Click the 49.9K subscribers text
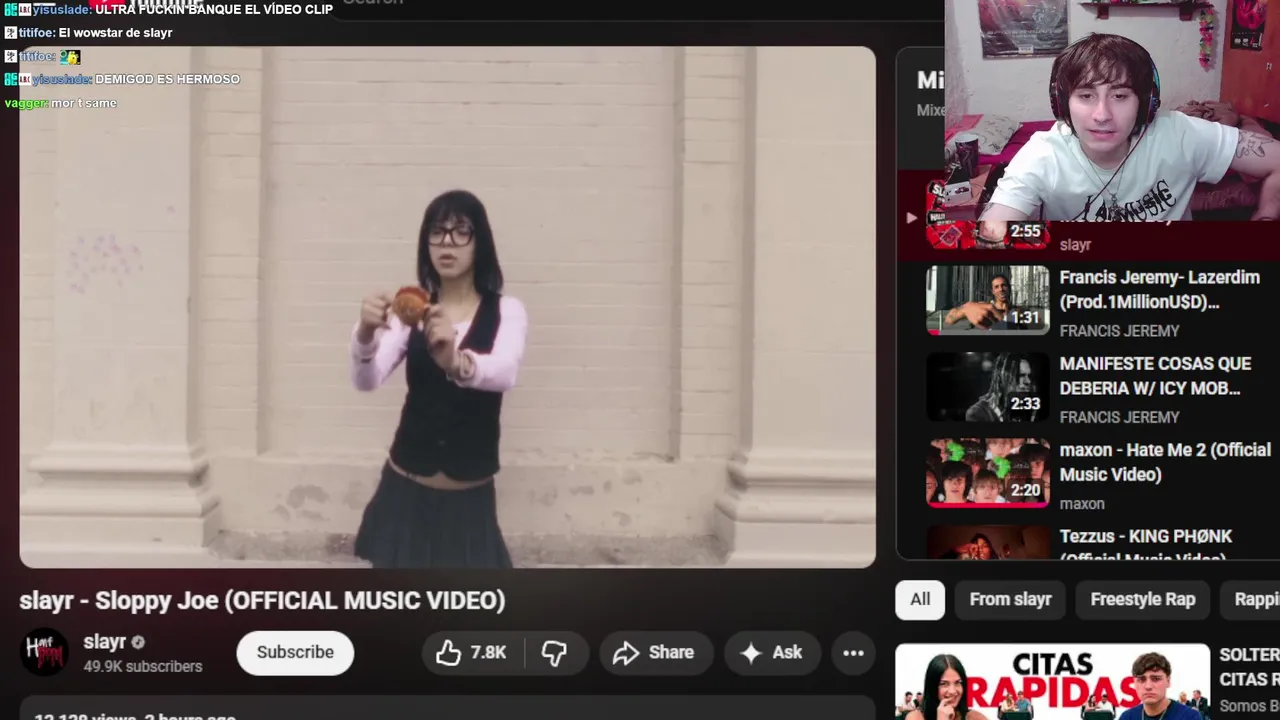 [143, 666]
